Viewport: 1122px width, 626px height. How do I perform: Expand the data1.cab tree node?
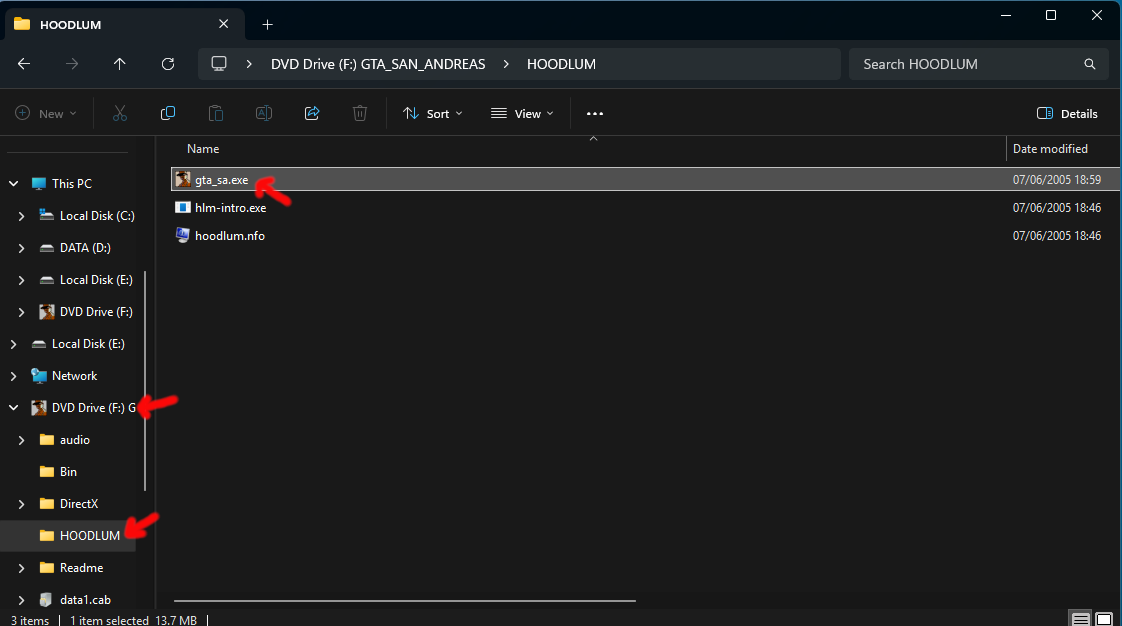pyautogui.click(x=21, y=600)
